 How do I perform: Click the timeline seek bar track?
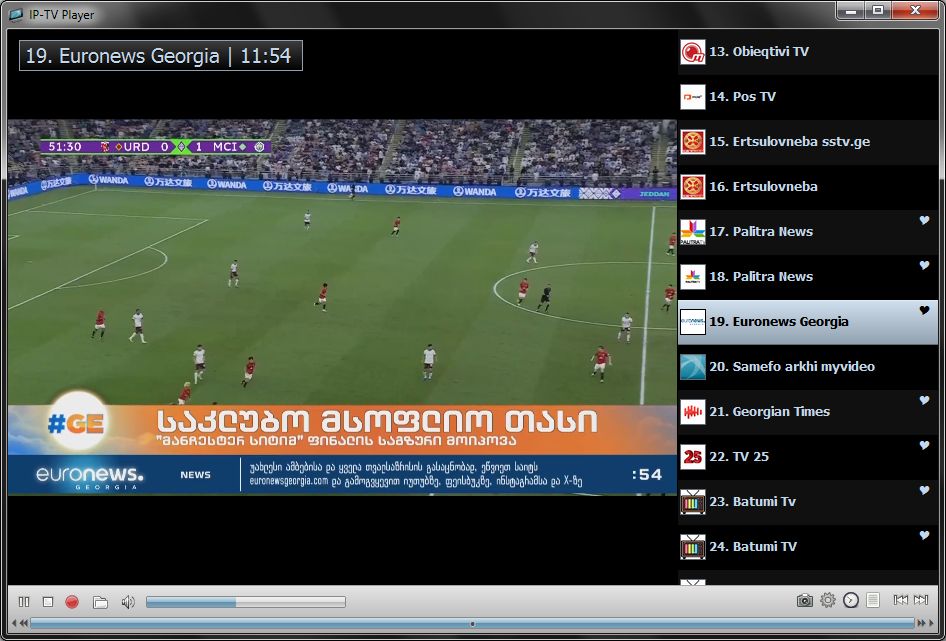point(472,623)
